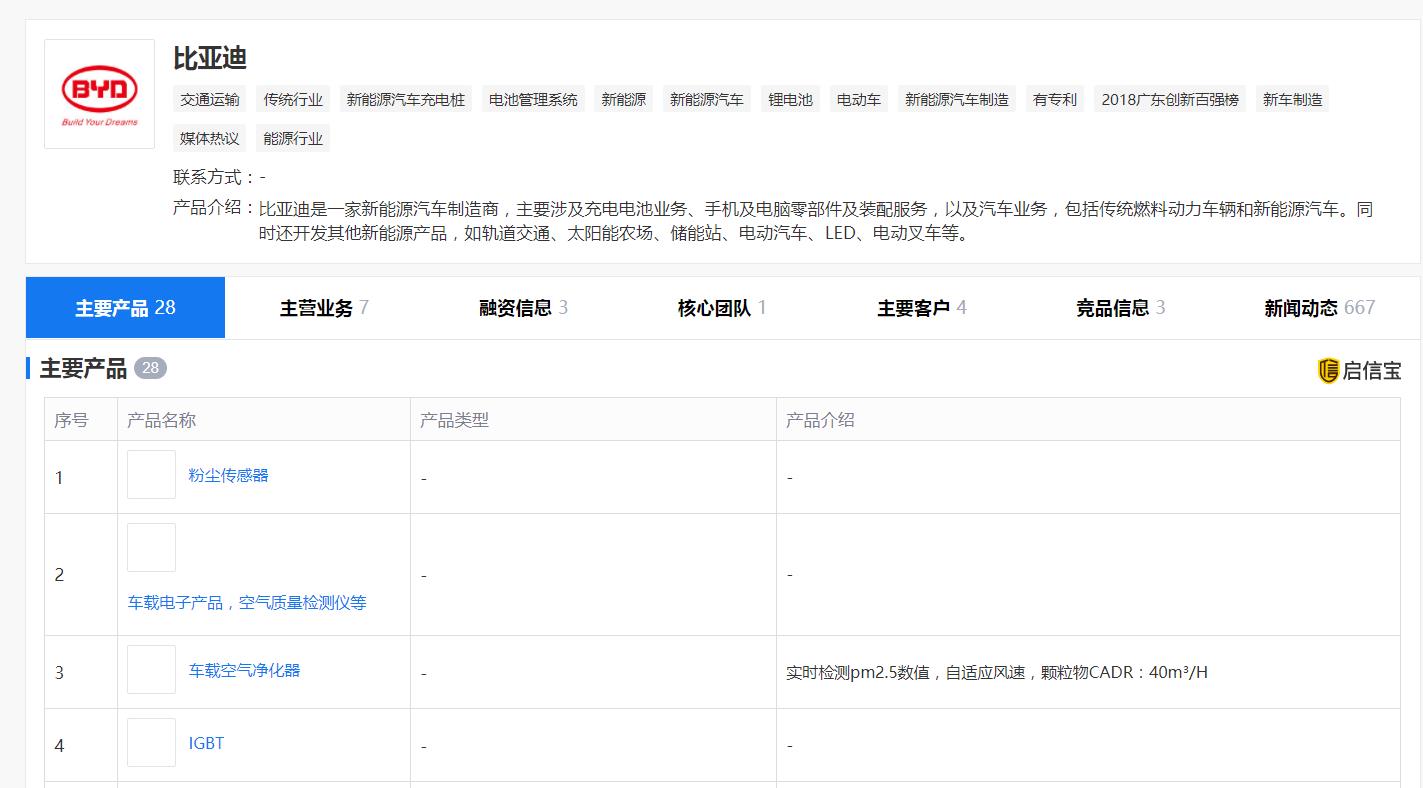Select the 竞品信息 tab
Screen dimensions: 1423x788
click(1120, 308)
